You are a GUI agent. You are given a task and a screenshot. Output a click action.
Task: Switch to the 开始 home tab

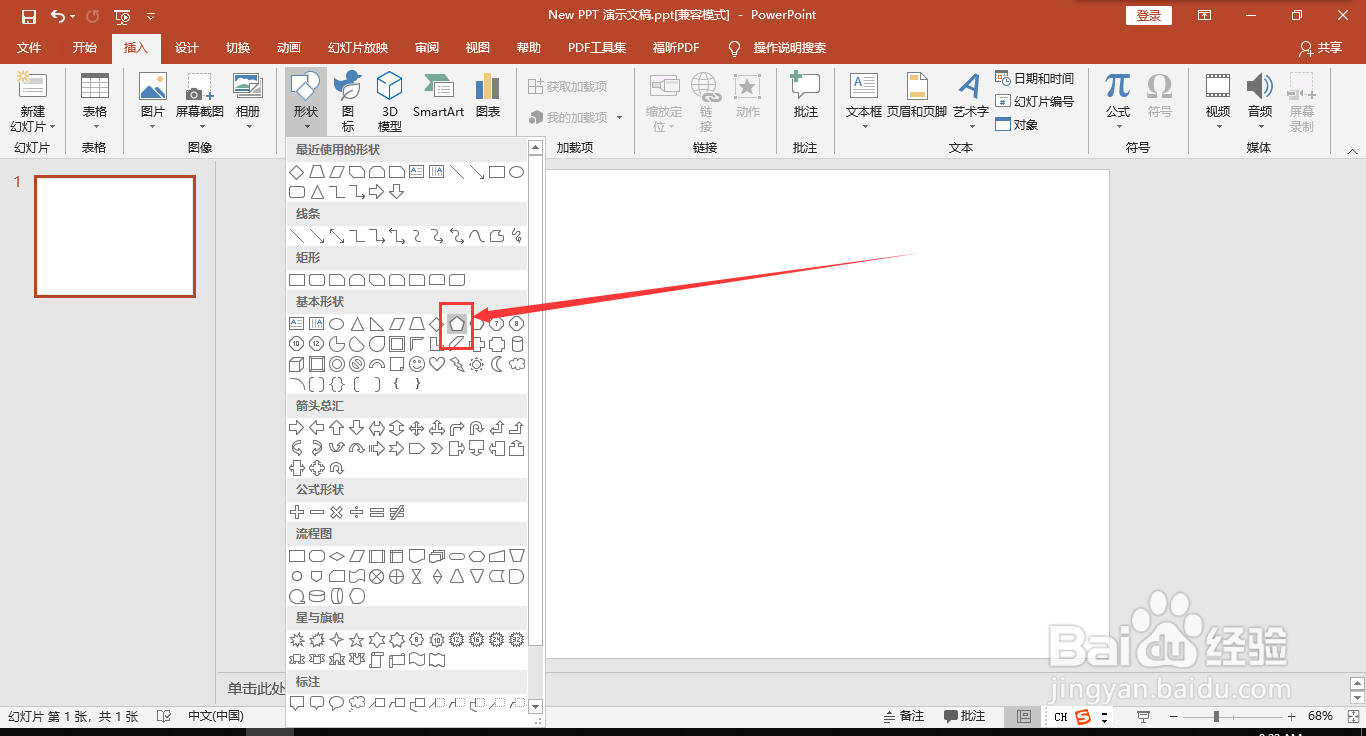pos(85,48)
